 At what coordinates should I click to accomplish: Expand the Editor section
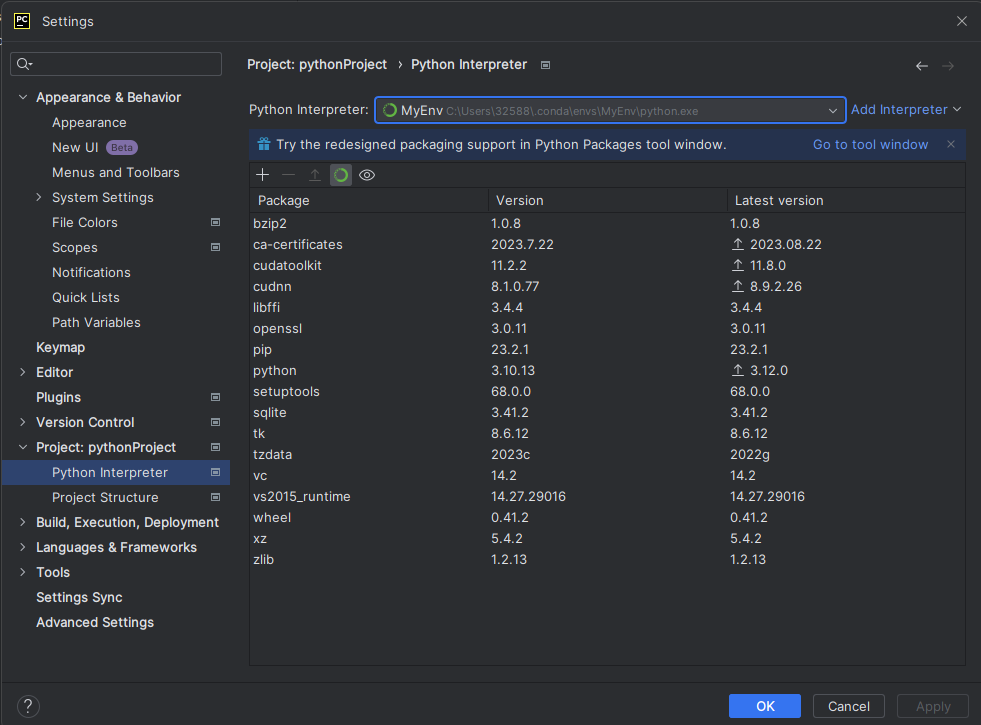[23, 372]
